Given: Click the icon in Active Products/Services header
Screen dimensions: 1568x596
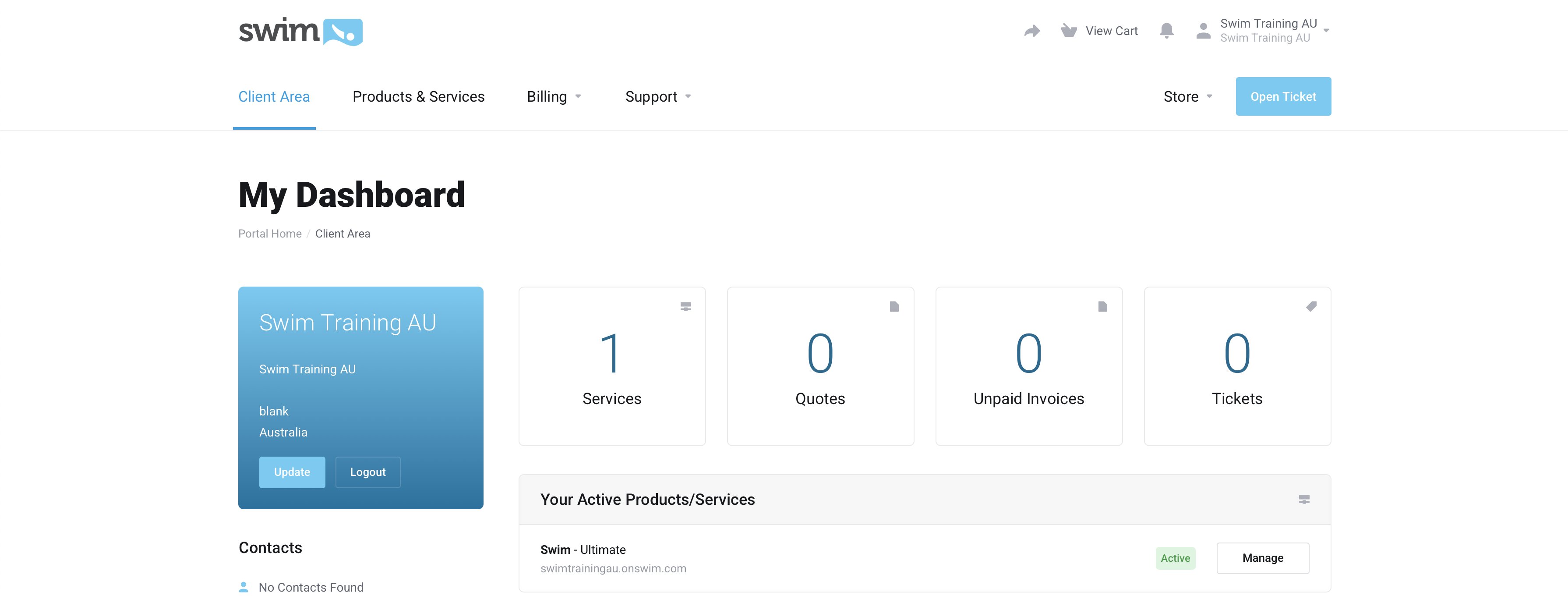Looking at the screenshot, I should pyautogui.click(x=1304, y=499).
